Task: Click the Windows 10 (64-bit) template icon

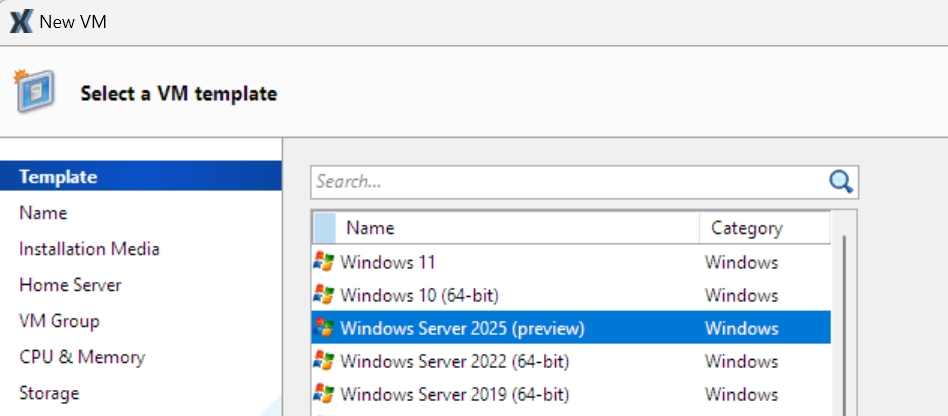Action: point(324,295)
